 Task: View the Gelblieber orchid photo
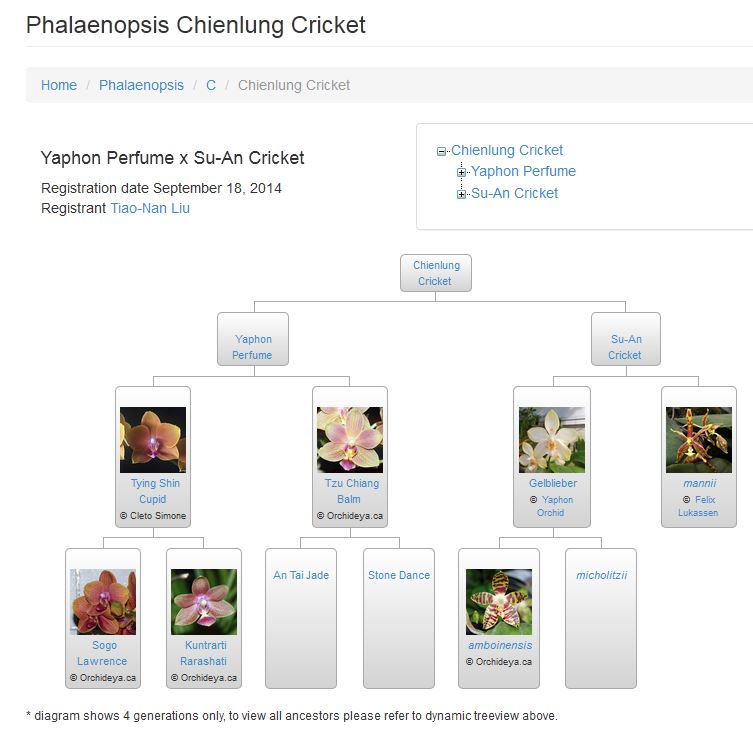[552, 440]
